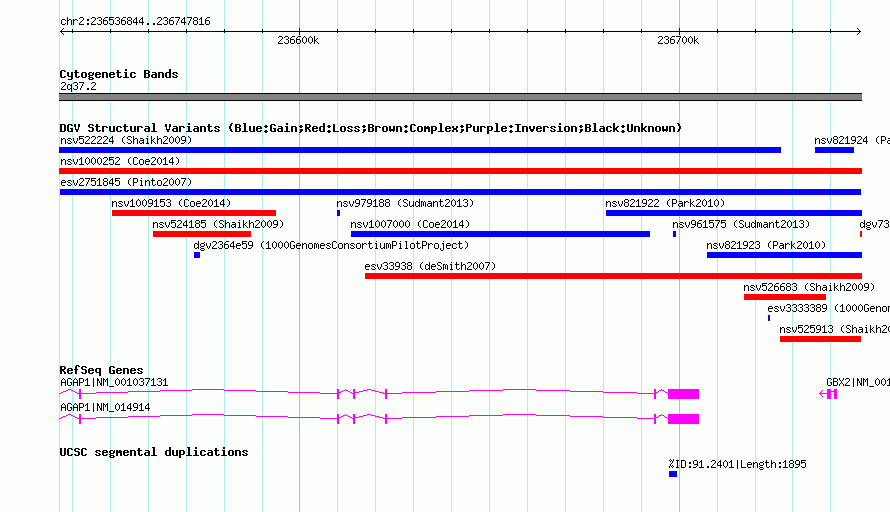The width and height of the screenshot is (890, 512).
Task: Click the segmental duplication blue block
Action: [x=673, y=474]
